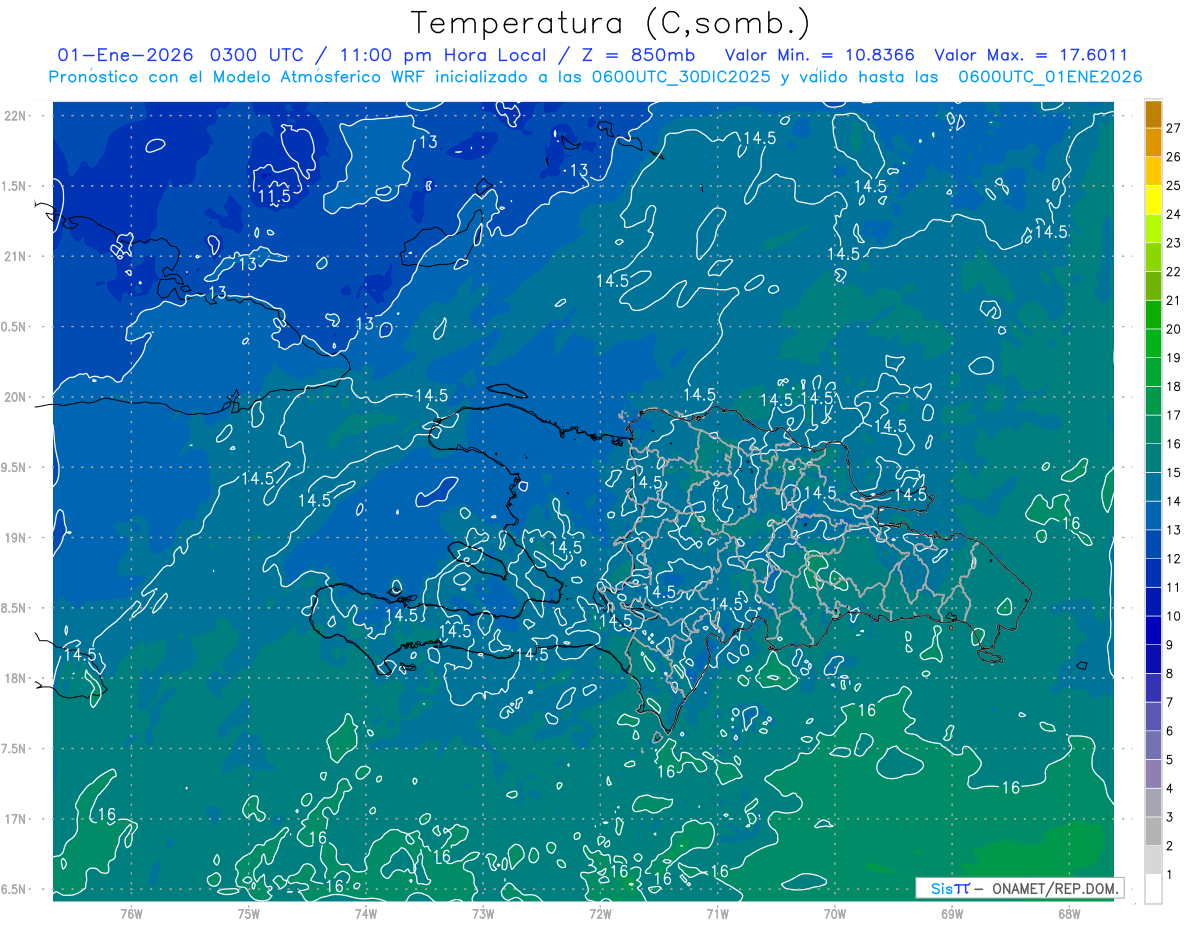This screenshot has height=927, width=1200.
Task: Click the legend value "4"
Action: 1170,789
